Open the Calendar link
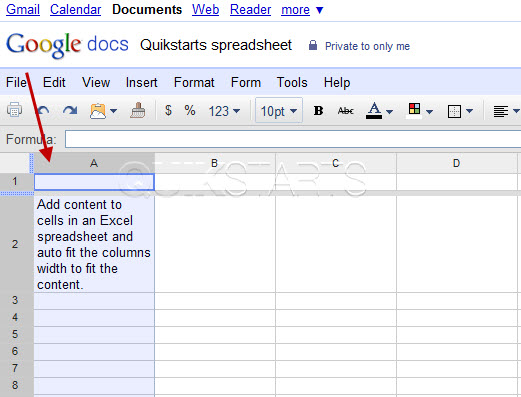This screenshot has height=397, width=521. pyautogui.click(x=75, y=9)
